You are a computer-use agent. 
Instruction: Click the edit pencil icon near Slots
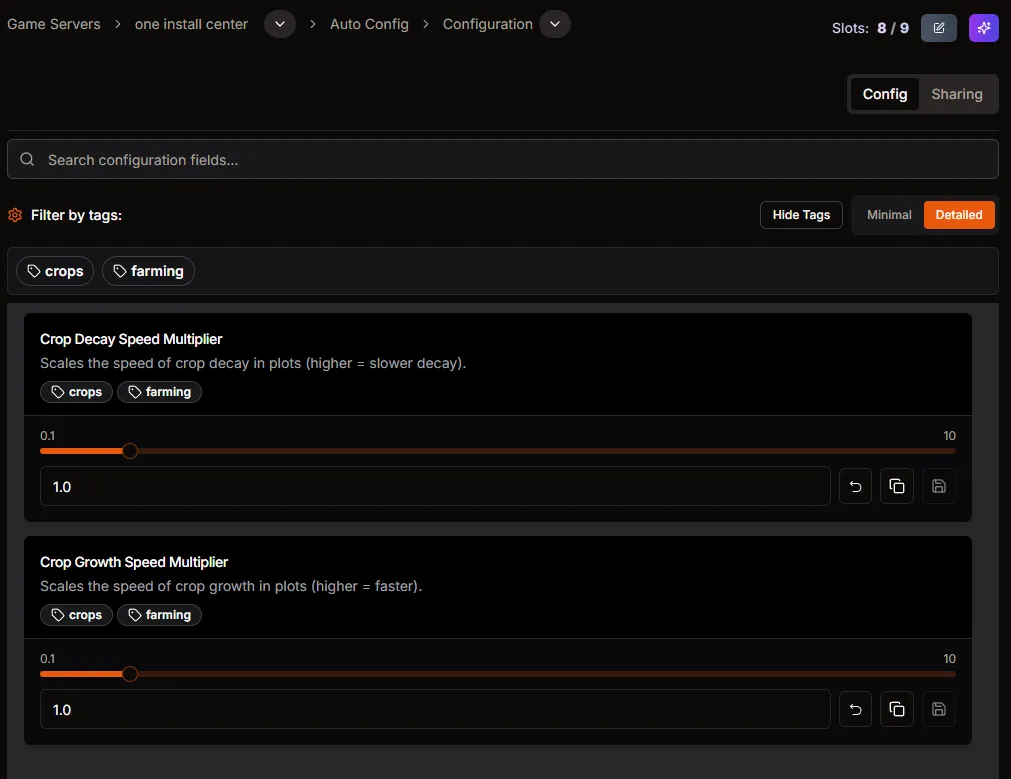click(x=938, y=28)
